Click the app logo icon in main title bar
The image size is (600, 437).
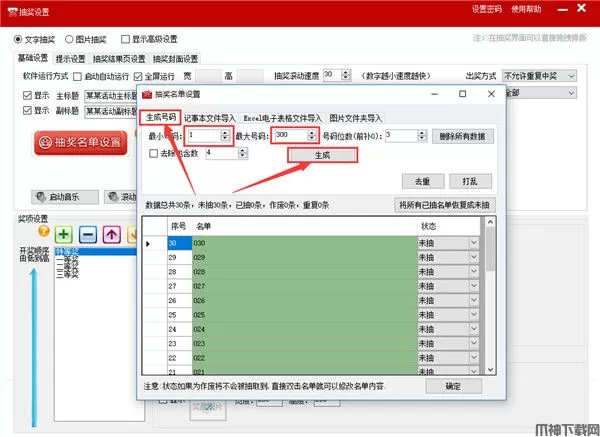(x=12, y=12)
